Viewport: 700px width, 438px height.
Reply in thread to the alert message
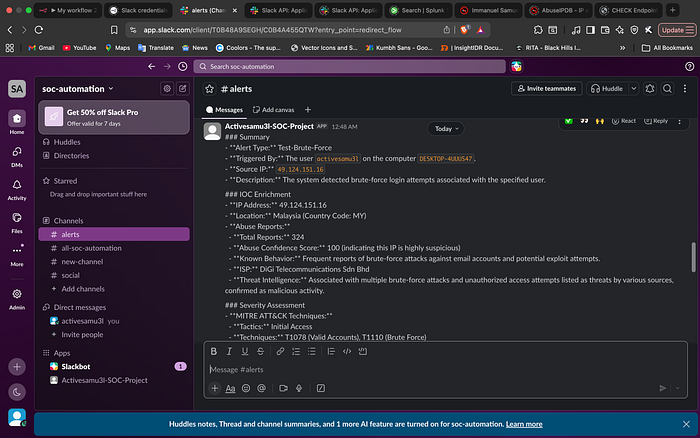656,121
